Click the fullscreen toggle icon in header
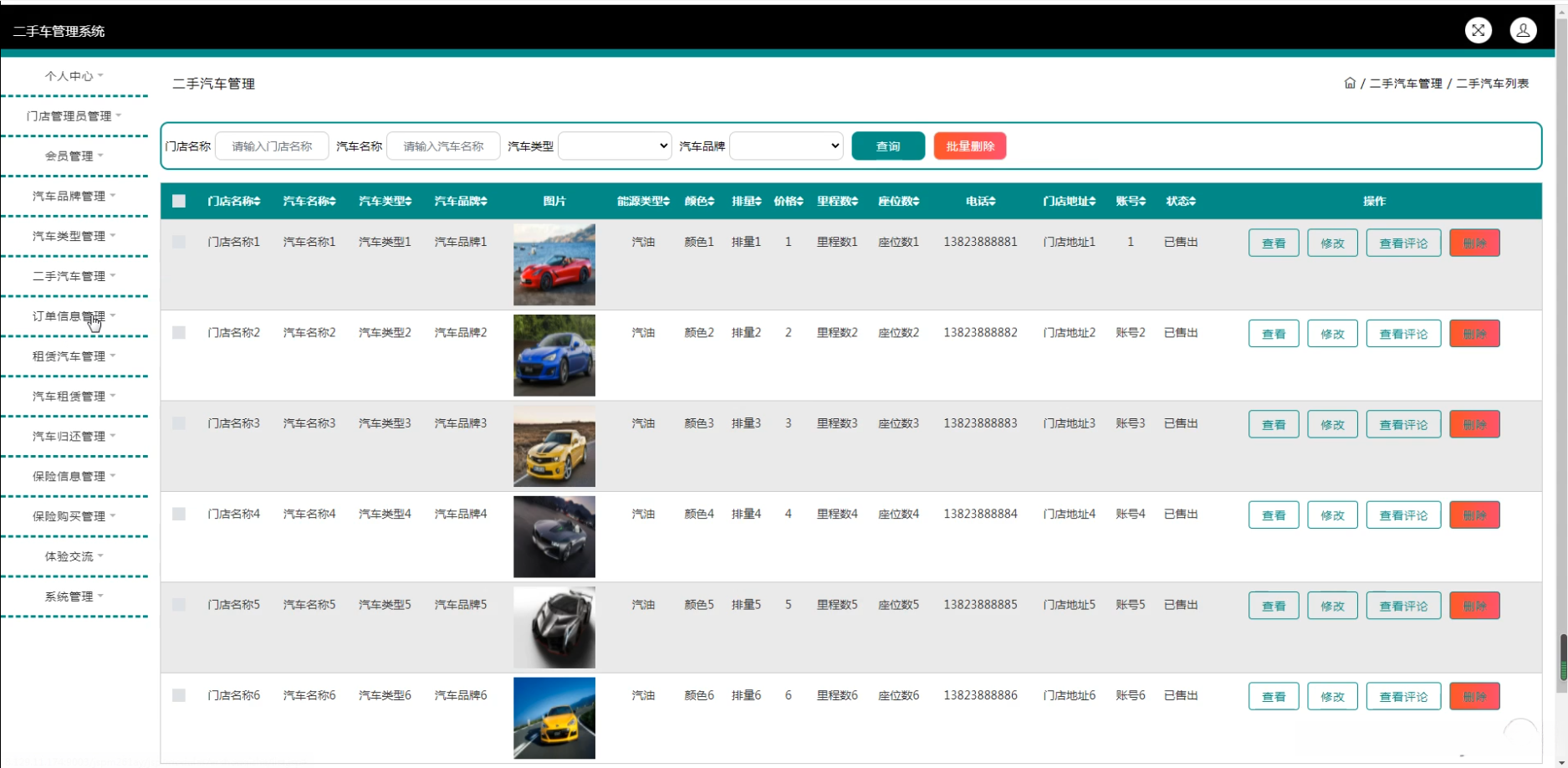 pos(1478,30)
